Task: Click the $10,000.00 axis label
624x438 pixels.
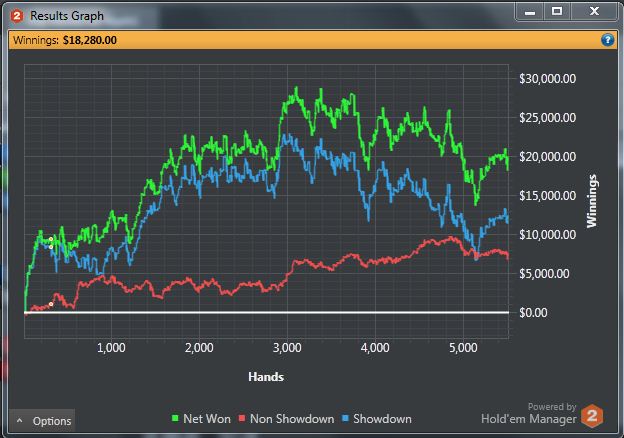Action: coord(547,235)
